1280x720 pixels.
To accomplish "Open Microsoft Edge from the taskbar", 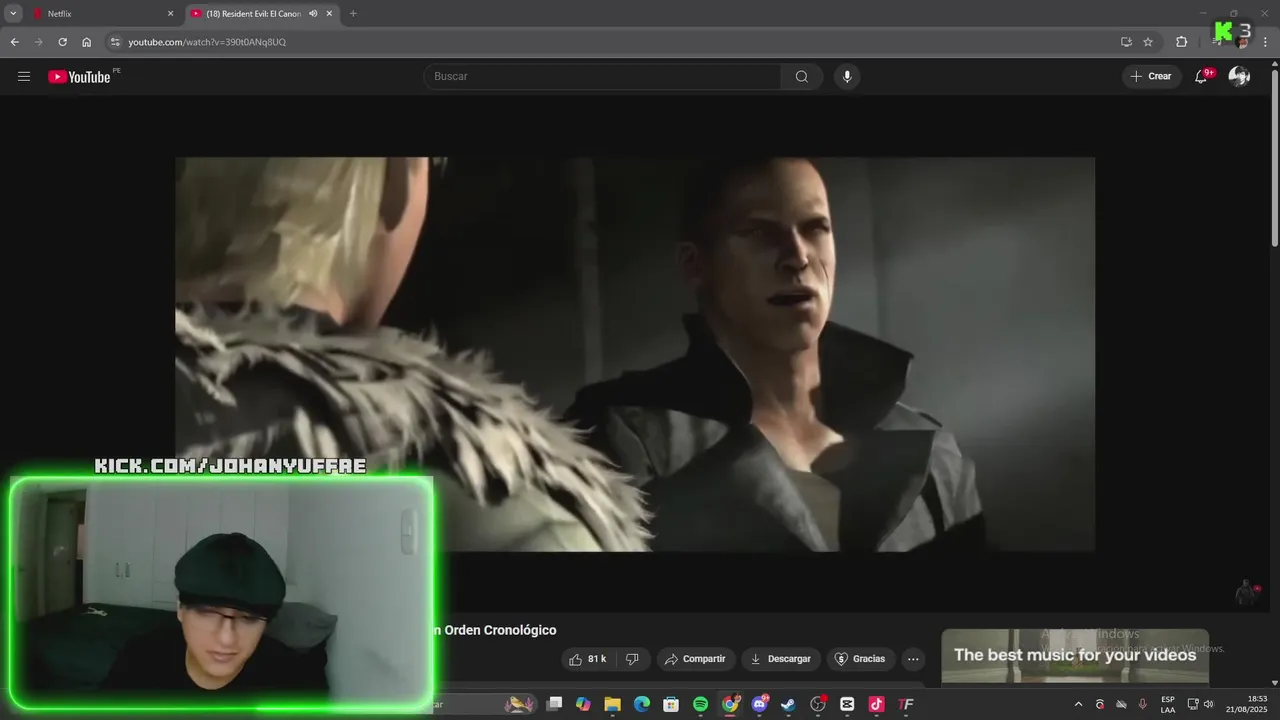I will pos(642,704).
